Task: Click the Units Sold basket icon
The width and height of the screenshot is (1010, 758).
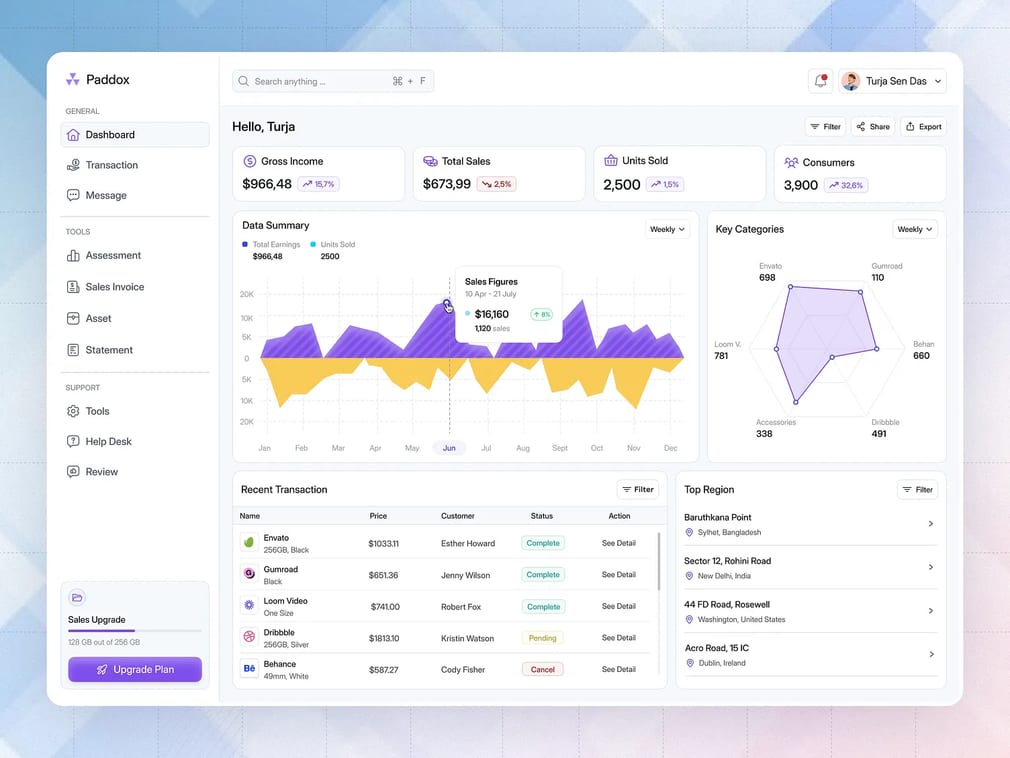Action: pos(610,160)
